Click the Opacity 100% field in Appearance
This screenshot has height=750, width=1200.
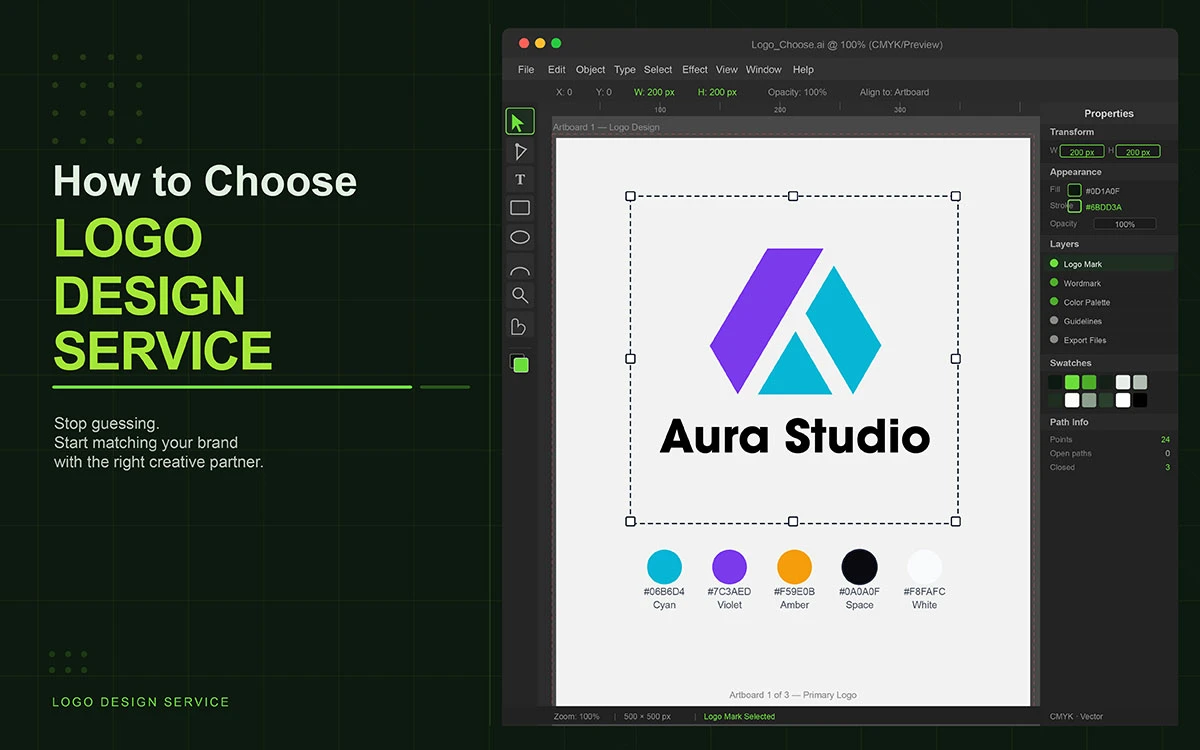click(1125, 224)
